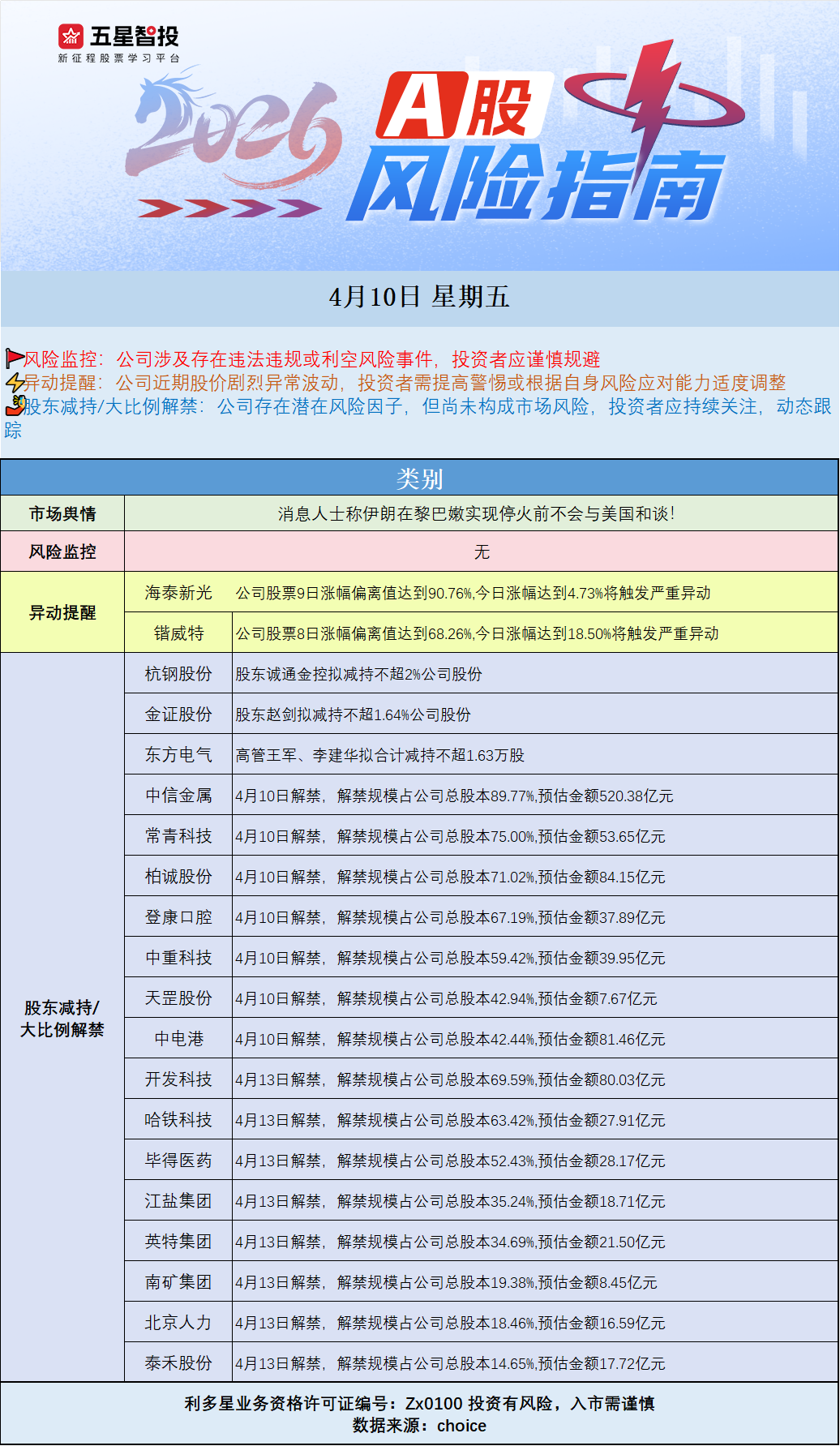This screenshot has height=1446, width=840.
Task: Click the 柏诚股份 stock name
Action: click(x=178, y=877)
